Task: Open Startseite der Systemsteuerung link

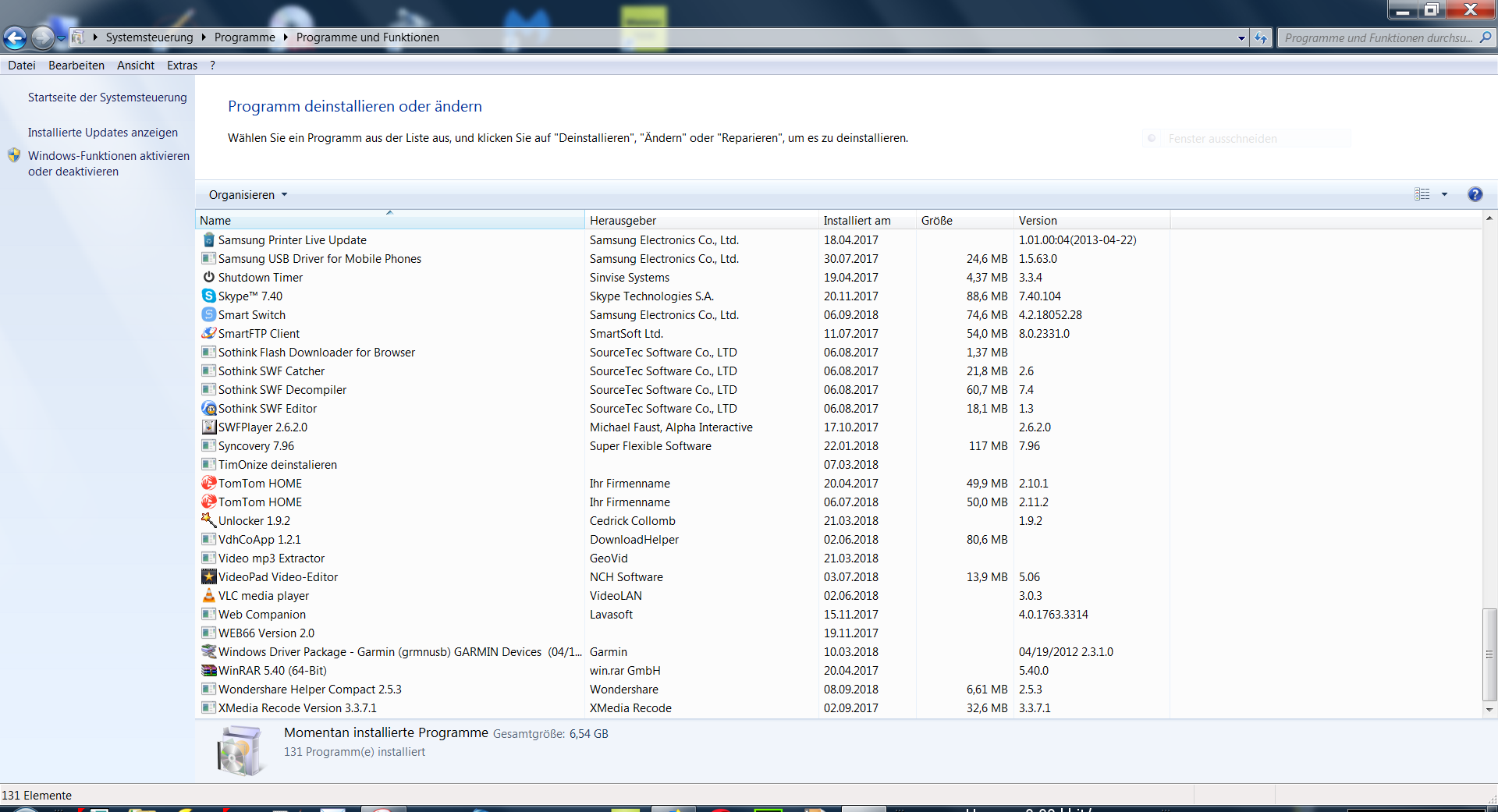Action: coord(108,98)
